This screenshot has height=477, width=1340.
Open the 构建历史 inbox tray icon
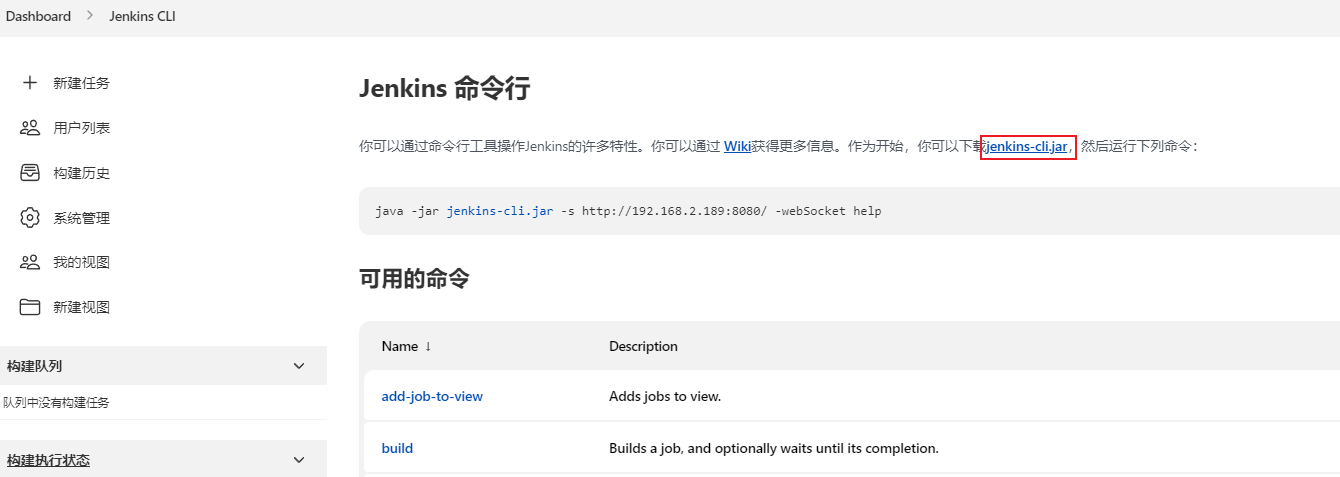coord(30,173)
